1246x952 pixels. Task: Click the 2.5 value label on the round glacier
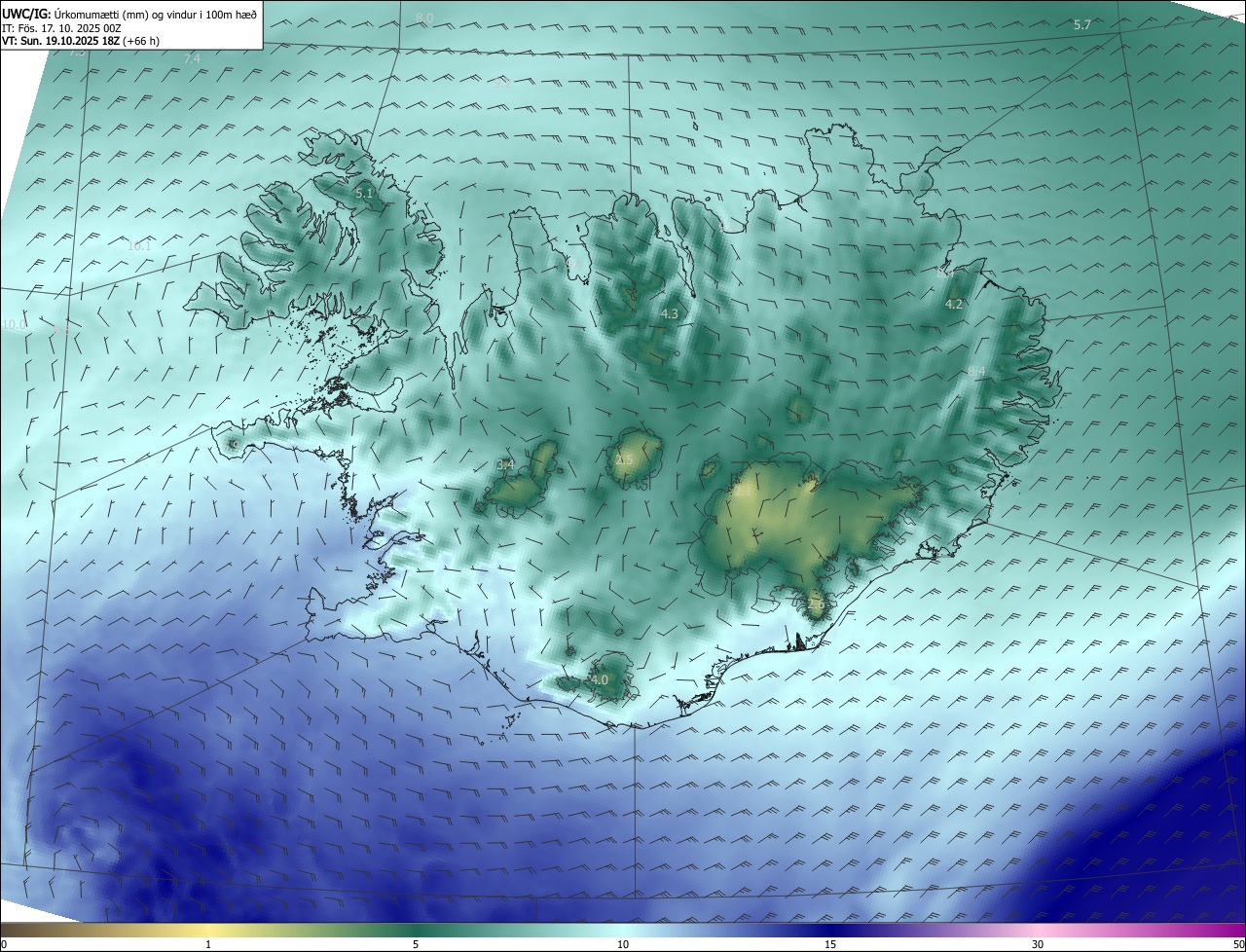pyautogui.click(x=624, y=459)
